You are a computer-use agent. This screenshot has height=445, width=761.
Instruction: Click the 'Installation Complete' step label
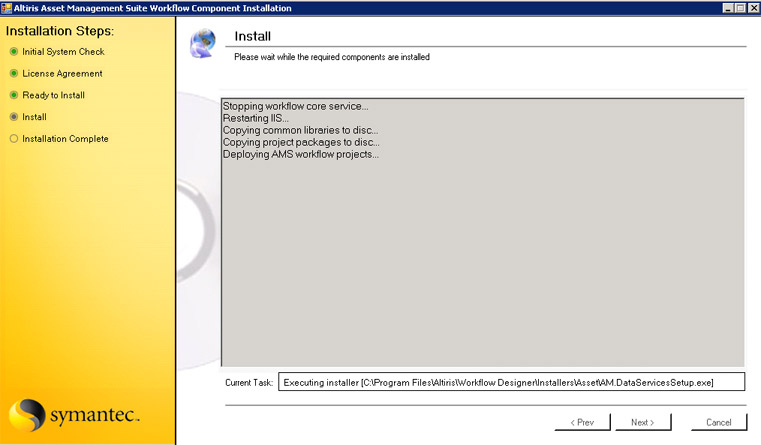65,139
